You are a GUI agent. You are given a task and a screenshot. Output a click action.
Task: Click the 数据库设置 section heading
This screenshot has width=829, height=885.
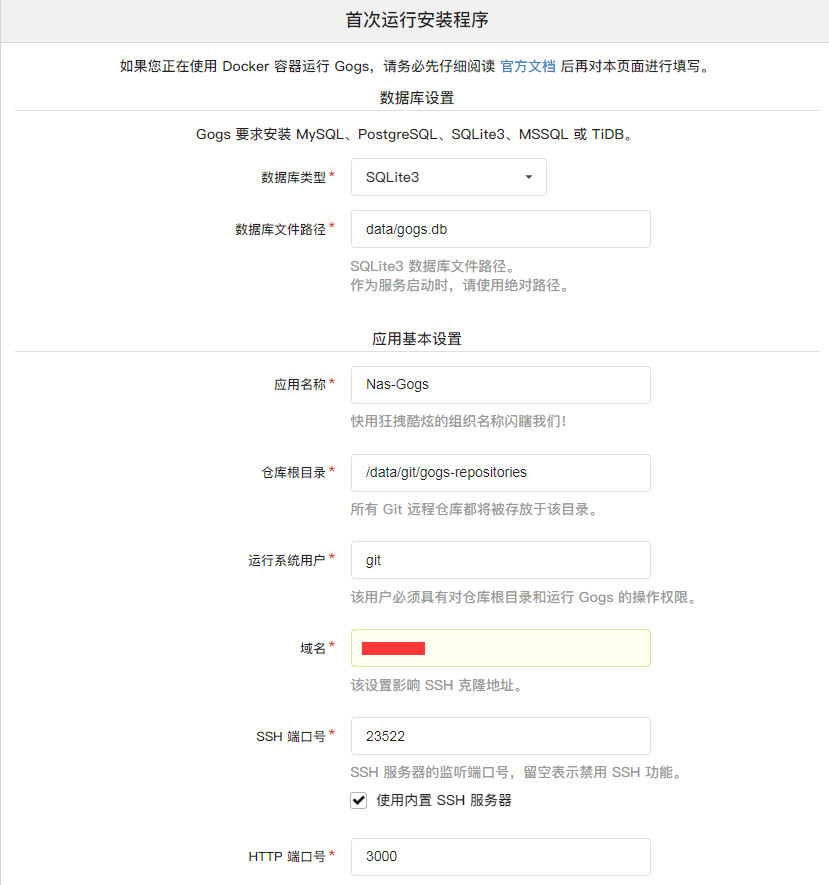pyautogui.click(x=417, y=98)
